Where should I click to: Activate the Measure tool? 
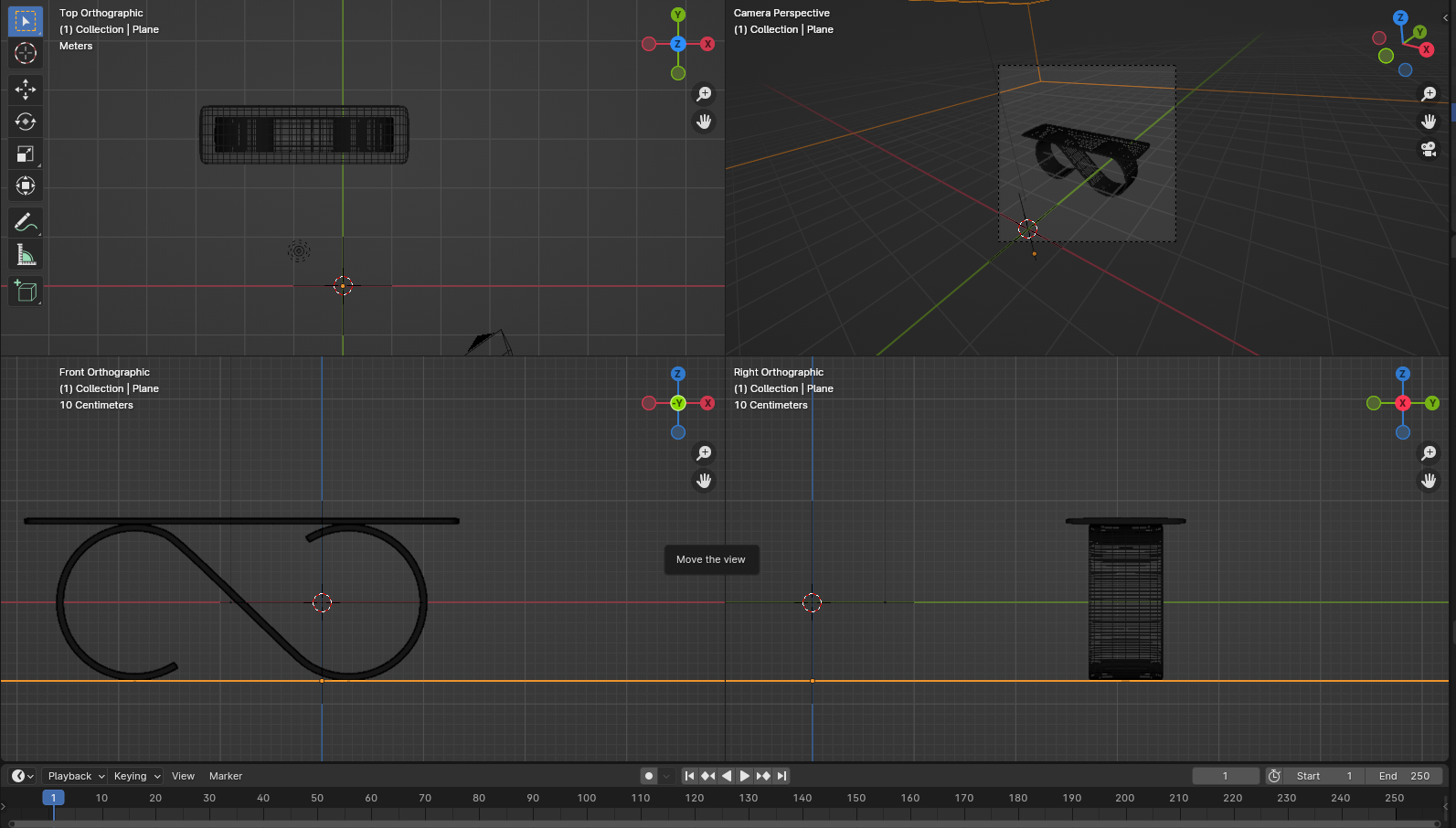(26, 256)
